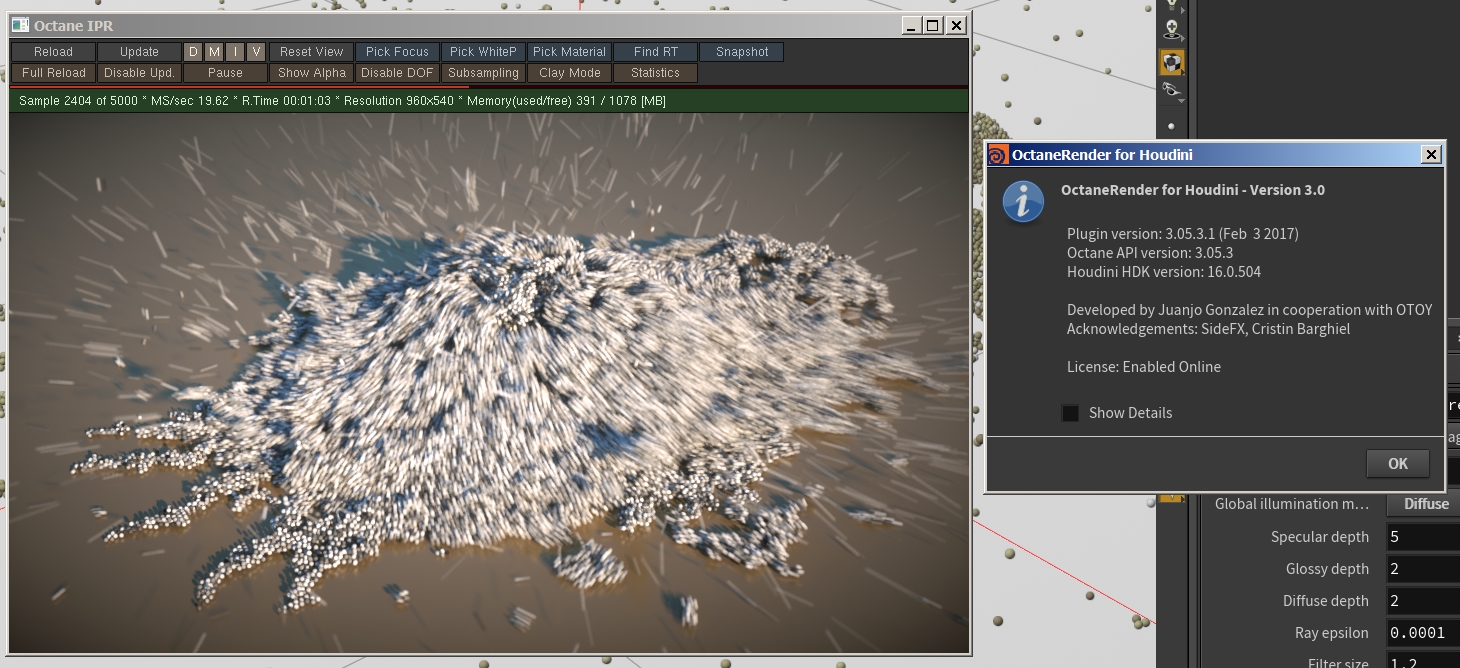Pause the IPR rendering
The image size is (1460, 668).
(225, 73)
